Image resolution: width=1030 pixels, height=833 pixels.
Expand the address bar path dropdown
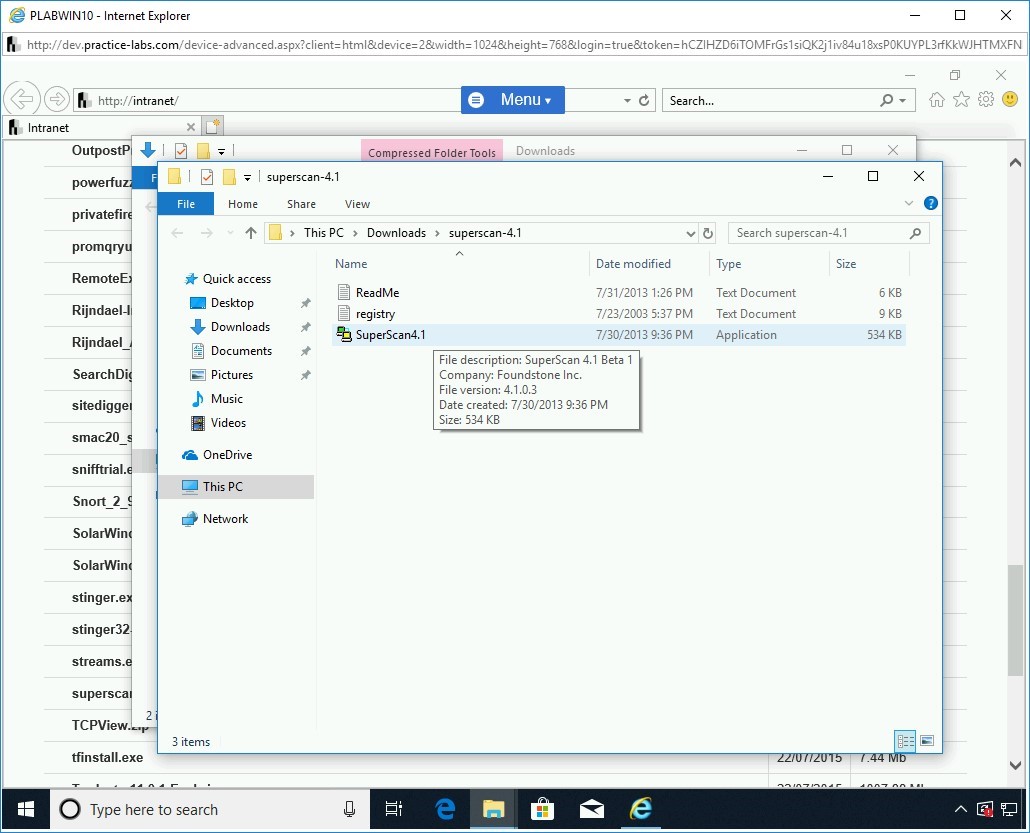(x=690, y=233)
